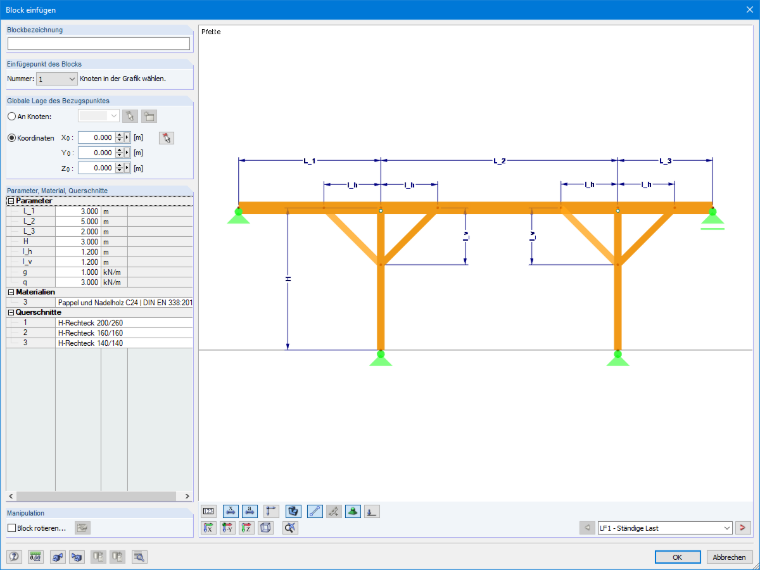Toggle member line display icon
The width and height of the screenshot is (760, 570).
click(x=315, y=511)
